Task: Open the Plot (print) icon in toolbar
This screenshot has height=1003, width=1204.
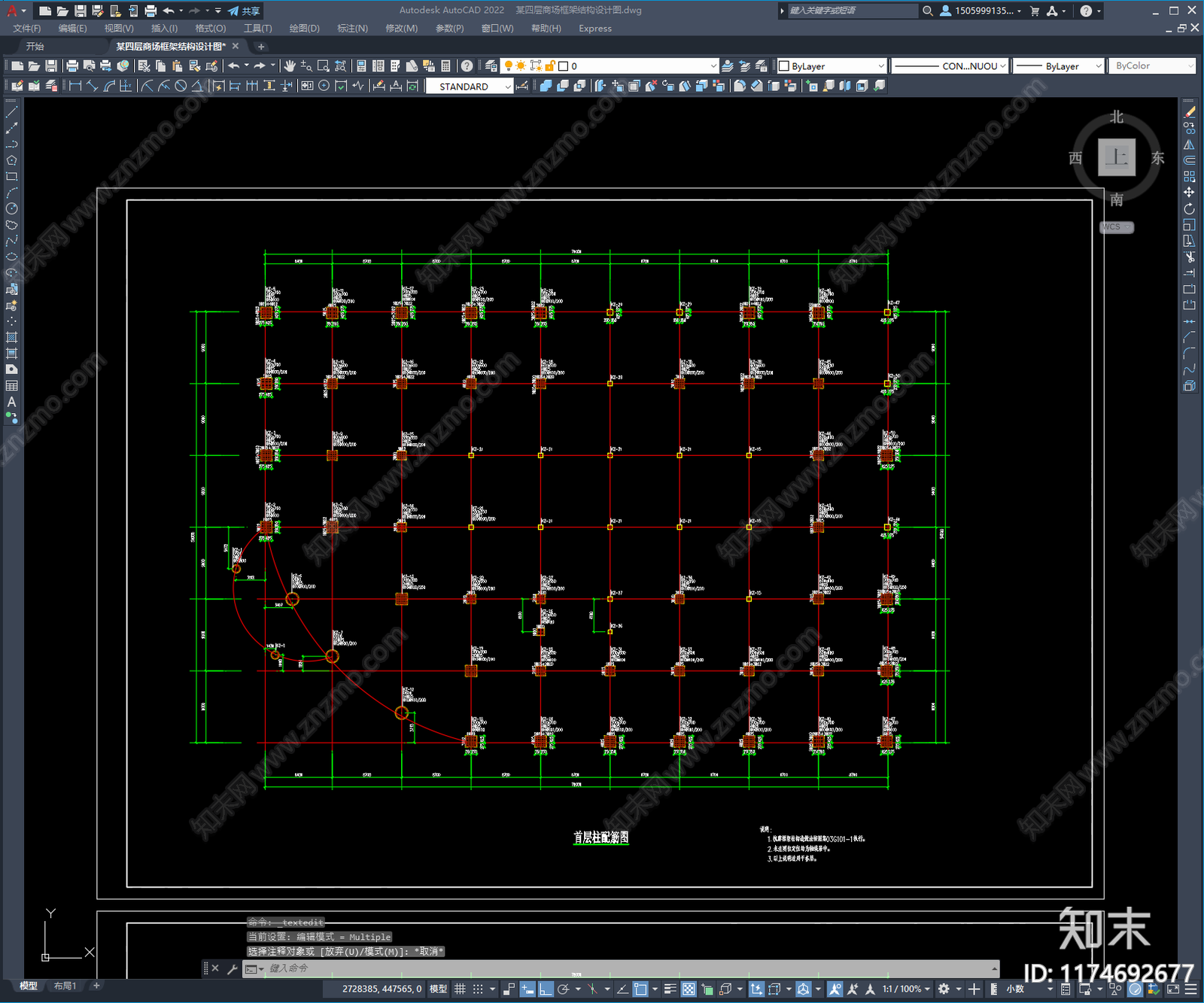Action: [x=72, y=66]
